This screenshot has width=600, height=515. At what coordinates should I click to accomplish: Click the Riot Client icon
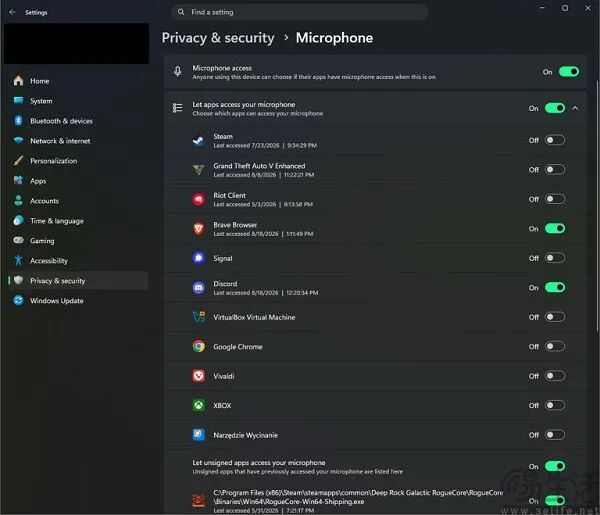(199, 199)
